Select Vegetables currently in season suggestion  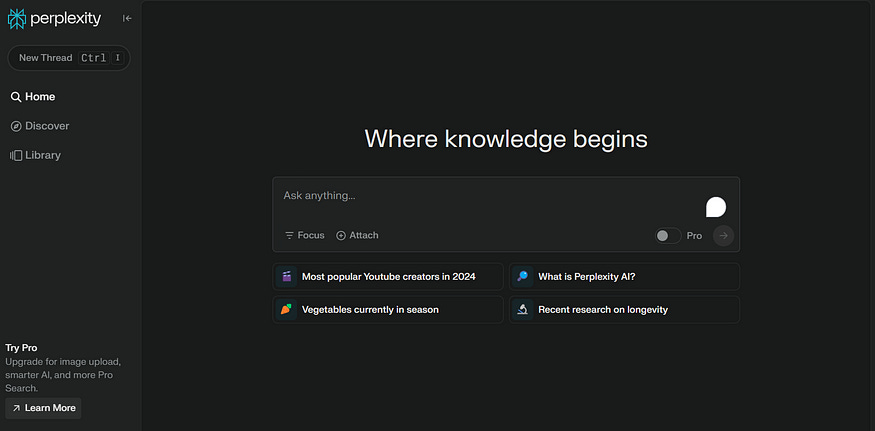(x=388, y=309)
